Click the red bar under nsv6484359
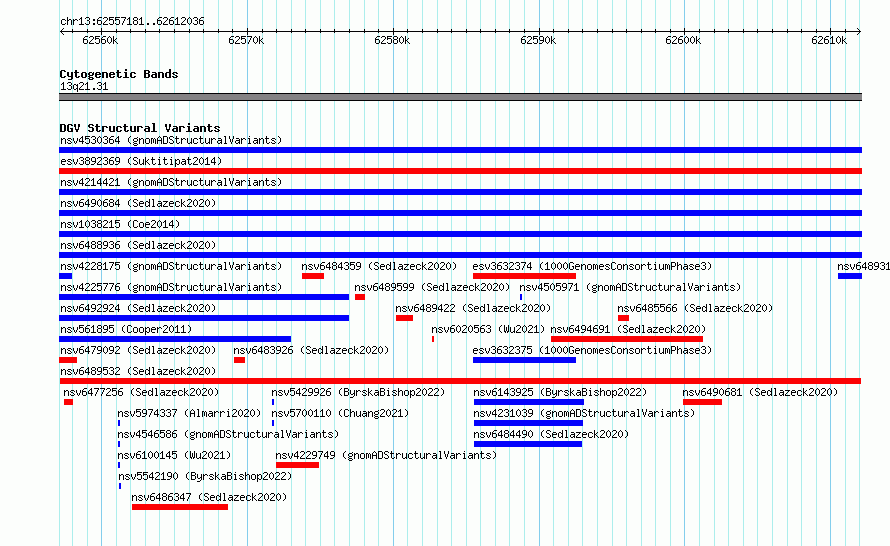Screen dimensions: 890x546 [x=313, y=276]
